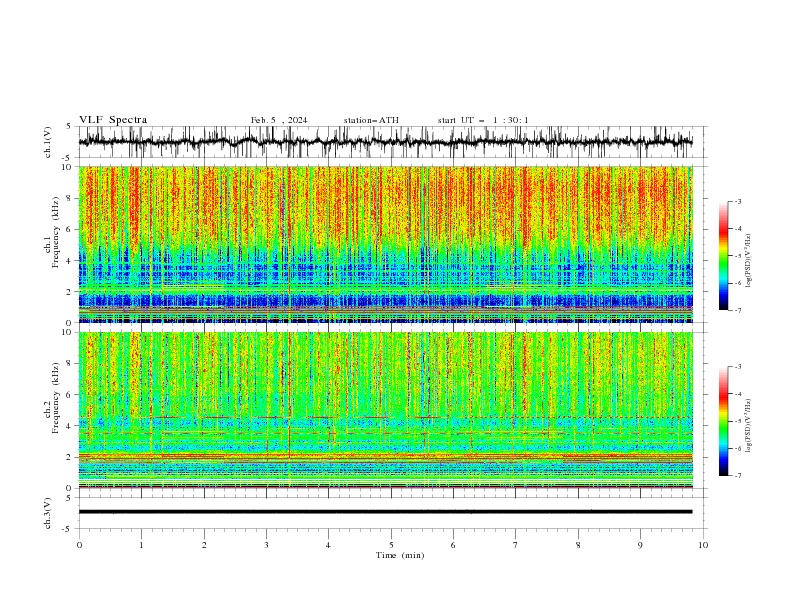792x612 pixels.
Task: Click the ch.2 spectrogram "2" kHz tick label
Action: (70, 457)
